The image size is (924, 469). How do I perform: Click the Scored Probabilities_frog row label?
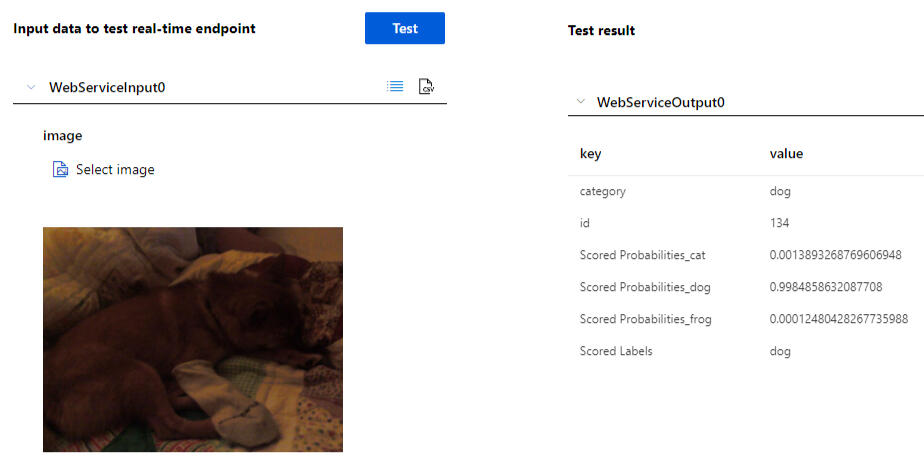point(645,319)
